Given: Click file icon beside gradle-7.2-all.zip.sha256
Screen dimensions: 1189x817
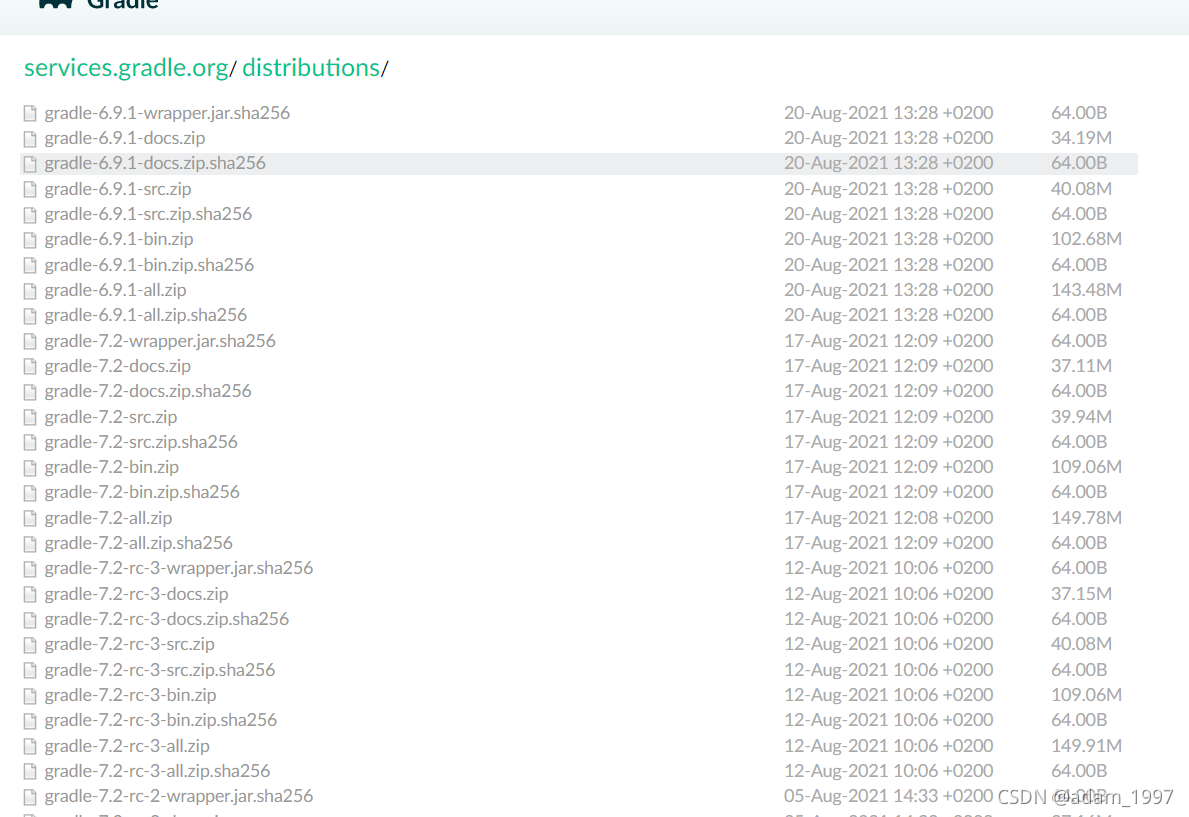Looking at the screenshot, I should click(30, 544).
